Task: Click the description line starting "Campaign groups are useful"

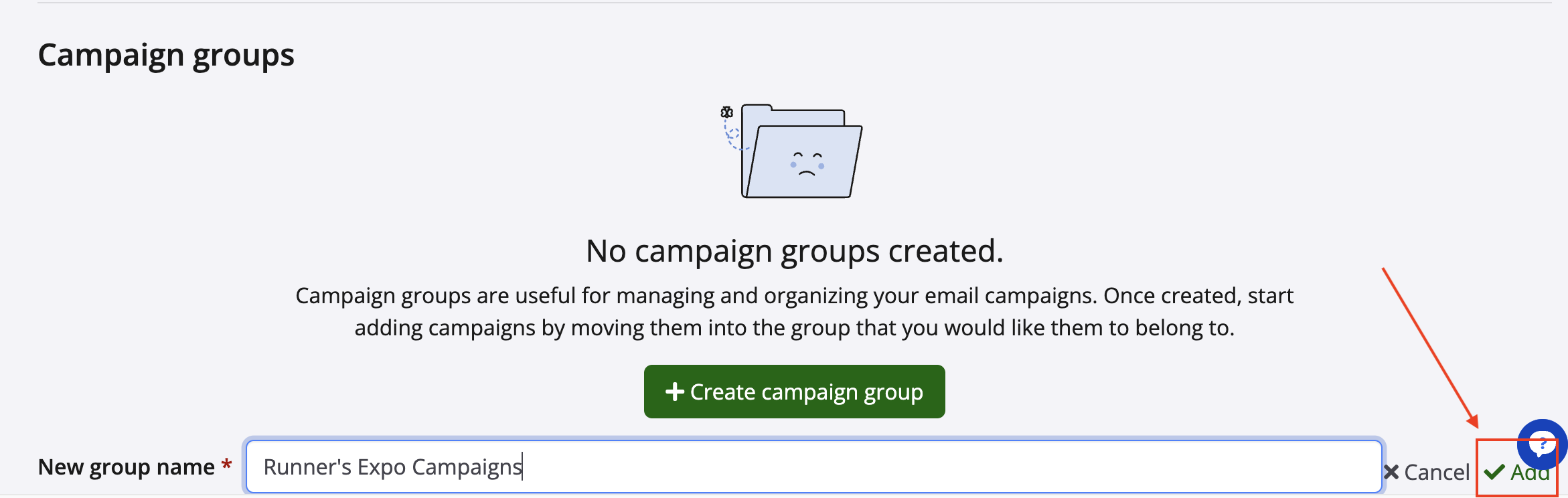Action: pyautogui.click(x=794, y=296)
